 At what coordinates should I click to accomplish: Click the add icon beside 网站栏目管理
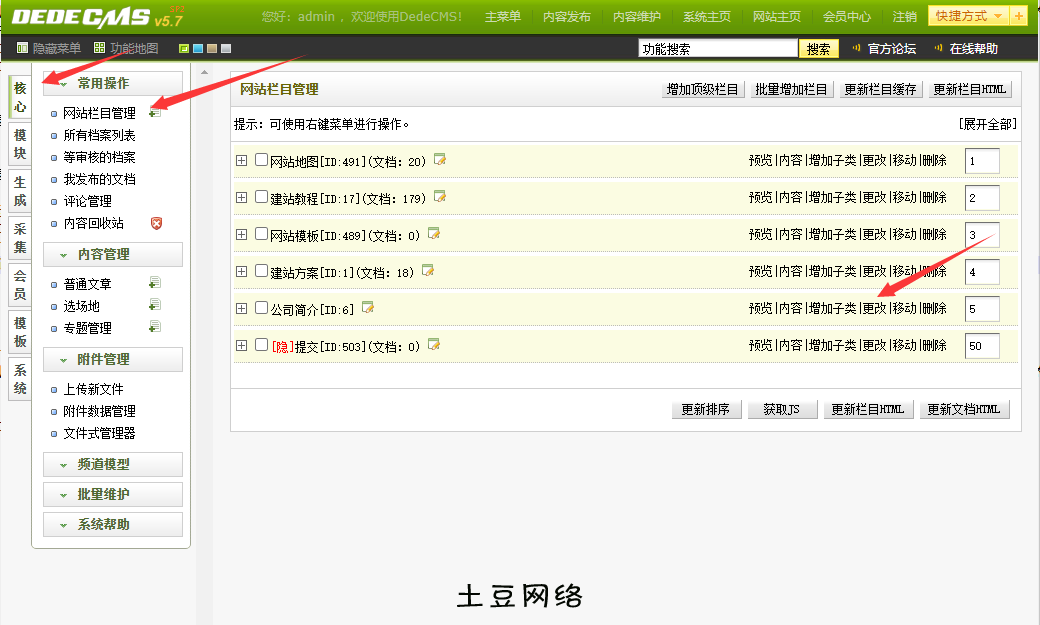(155, 113)
